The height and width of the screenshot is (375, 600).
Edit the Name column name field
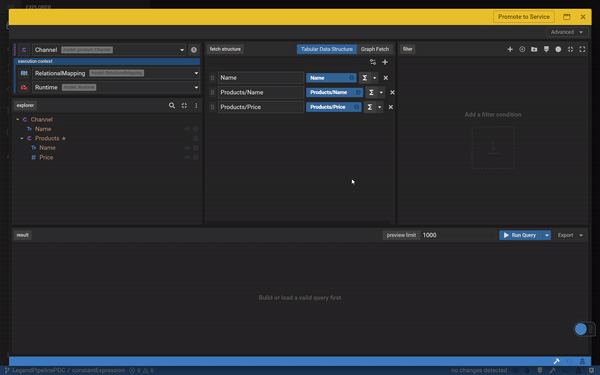(261, 78)
